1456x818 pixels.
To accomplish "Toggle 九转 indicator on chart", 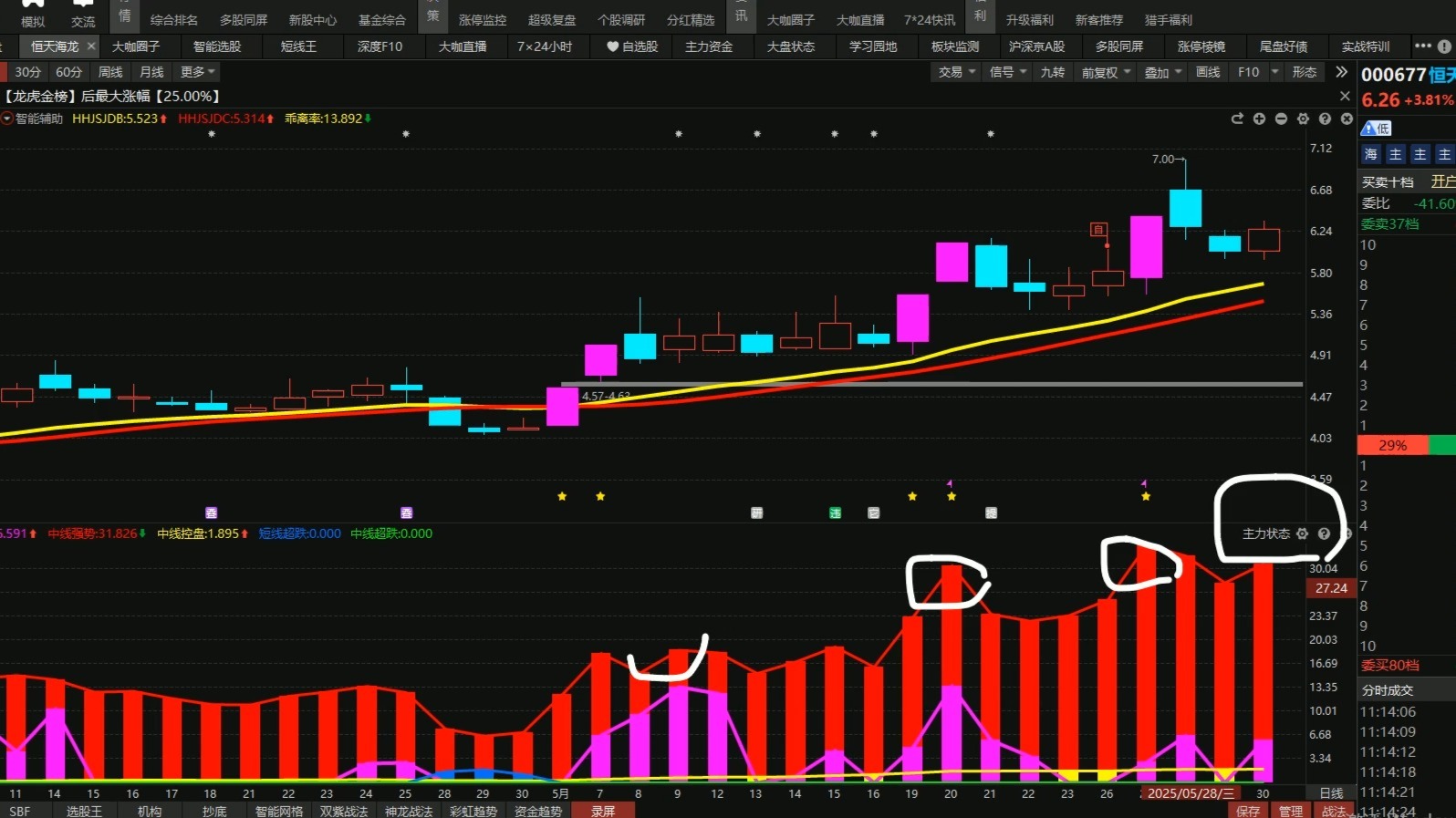I will (x=1053, y=72).
